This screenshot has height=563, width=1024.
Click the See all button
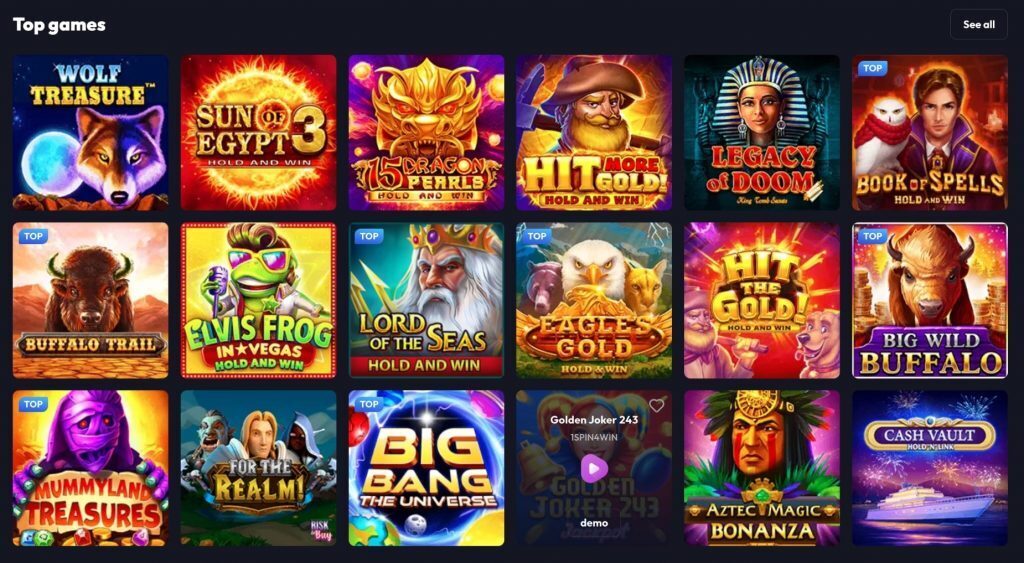979,24
